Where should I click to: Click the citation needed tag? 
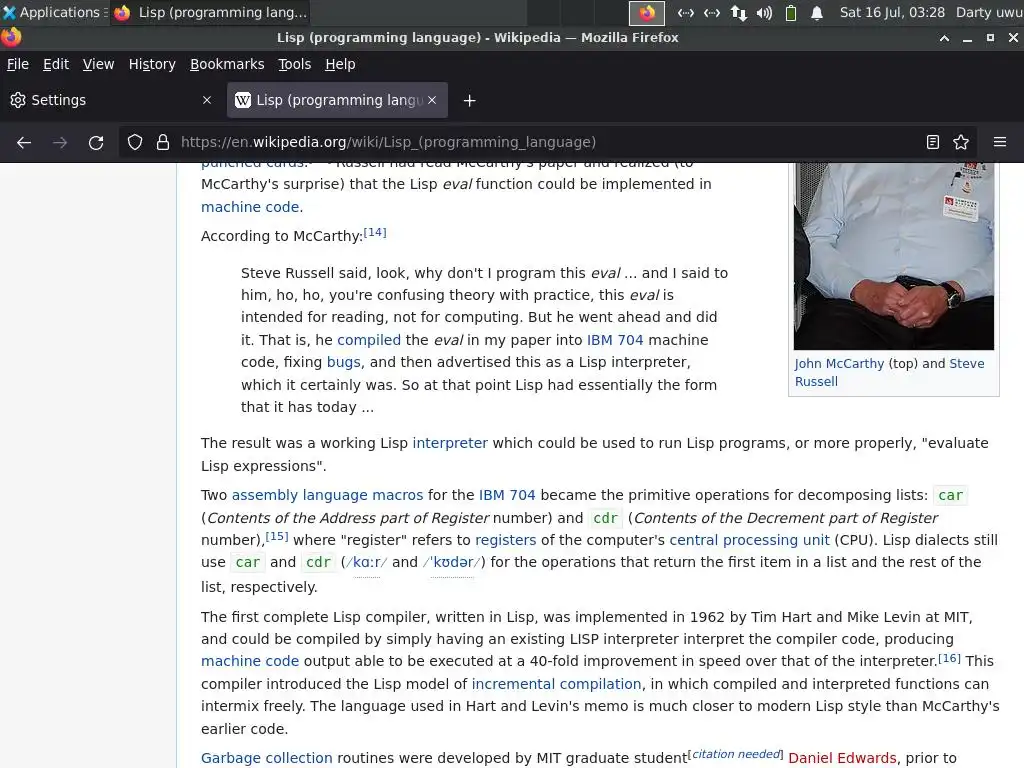click(x=735, y=754)
